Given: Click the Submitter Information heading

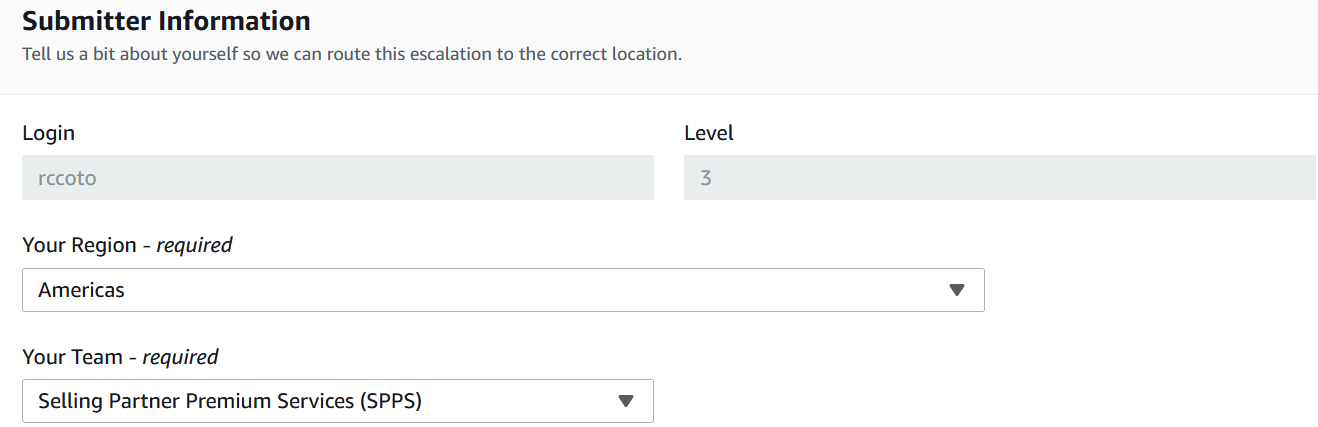Looking at the screenshot, I should pos(166,20).
